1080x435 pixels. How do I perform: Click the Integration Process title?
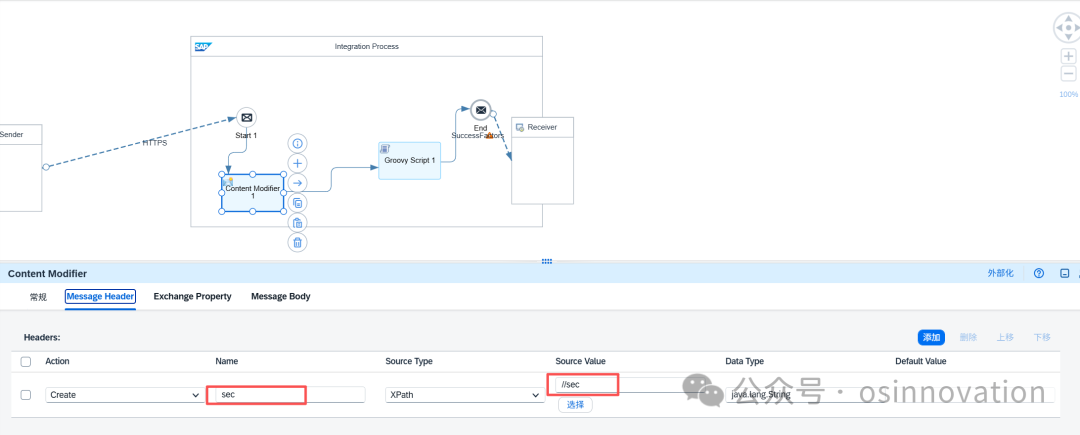point(366,47)
